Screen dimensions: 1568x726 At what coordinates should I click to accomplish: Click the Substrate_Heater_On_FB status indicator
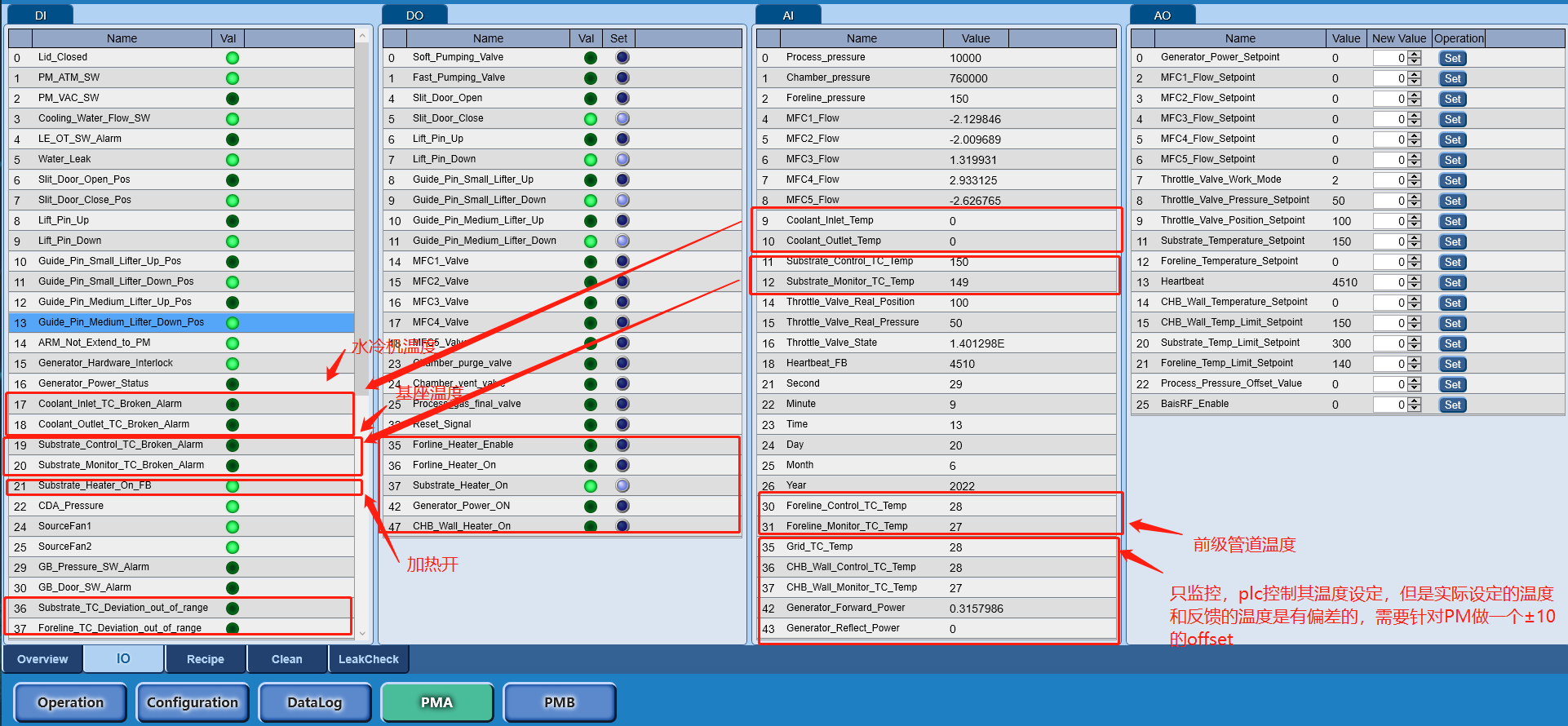point(233,486)
